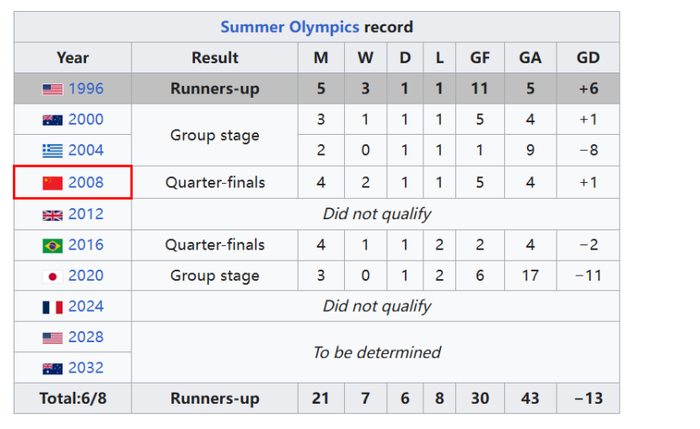The image size is (700, 429).
Task: Open the 2000 Olympics year link
Action: (x=86, y=120)
